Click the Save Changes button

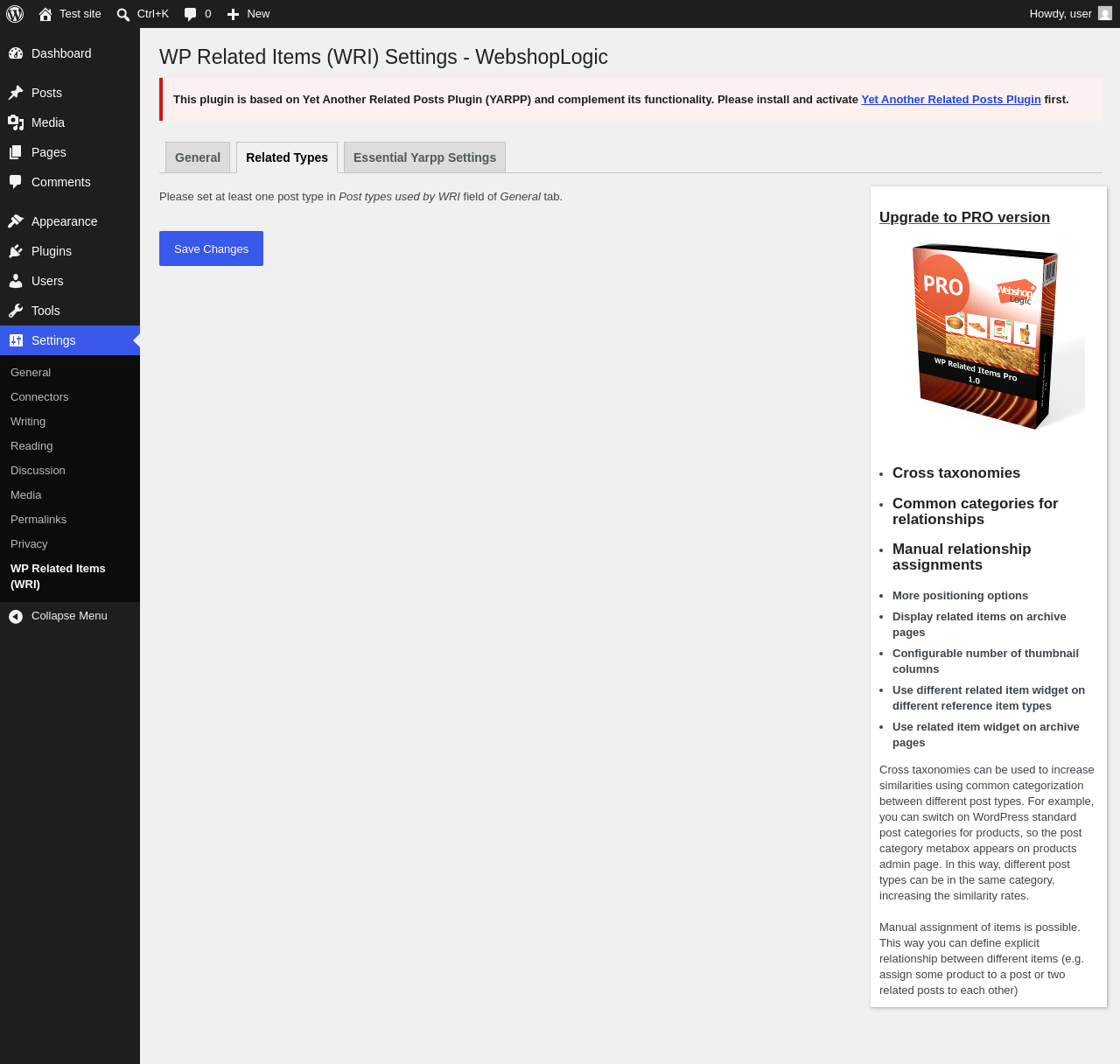tap(211, 248)
